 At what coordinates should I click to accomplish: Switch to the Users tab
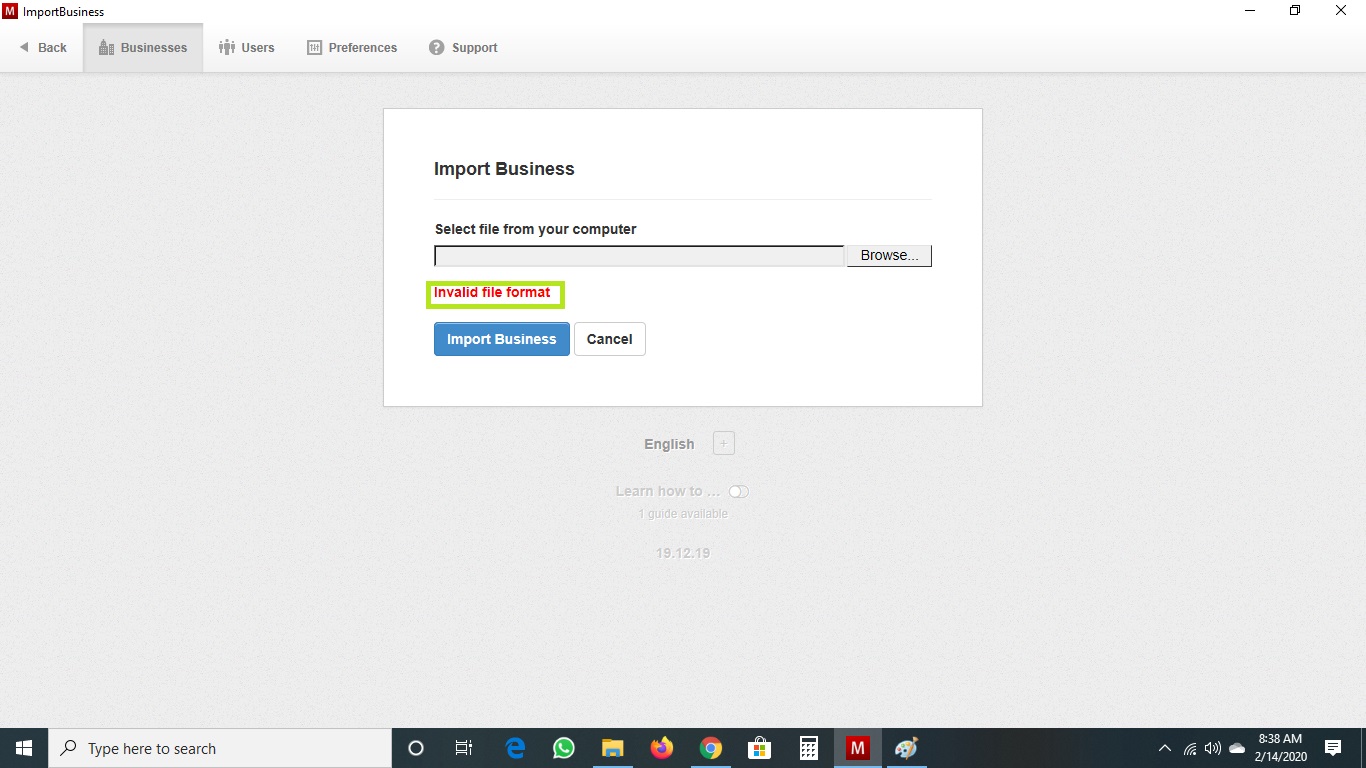[x=247, y=48]
